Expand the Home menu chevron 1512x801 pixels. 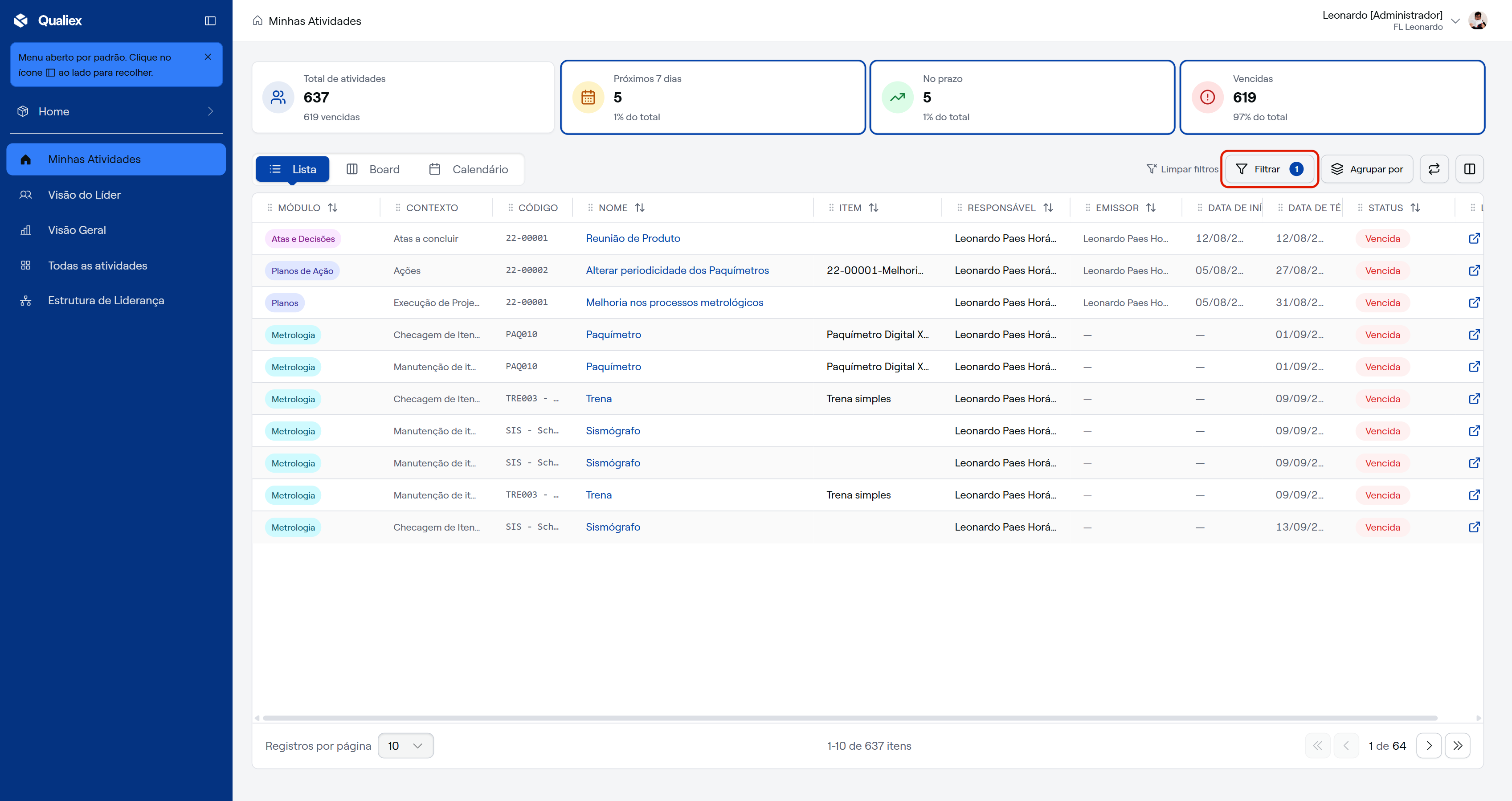tap(210, 111)
